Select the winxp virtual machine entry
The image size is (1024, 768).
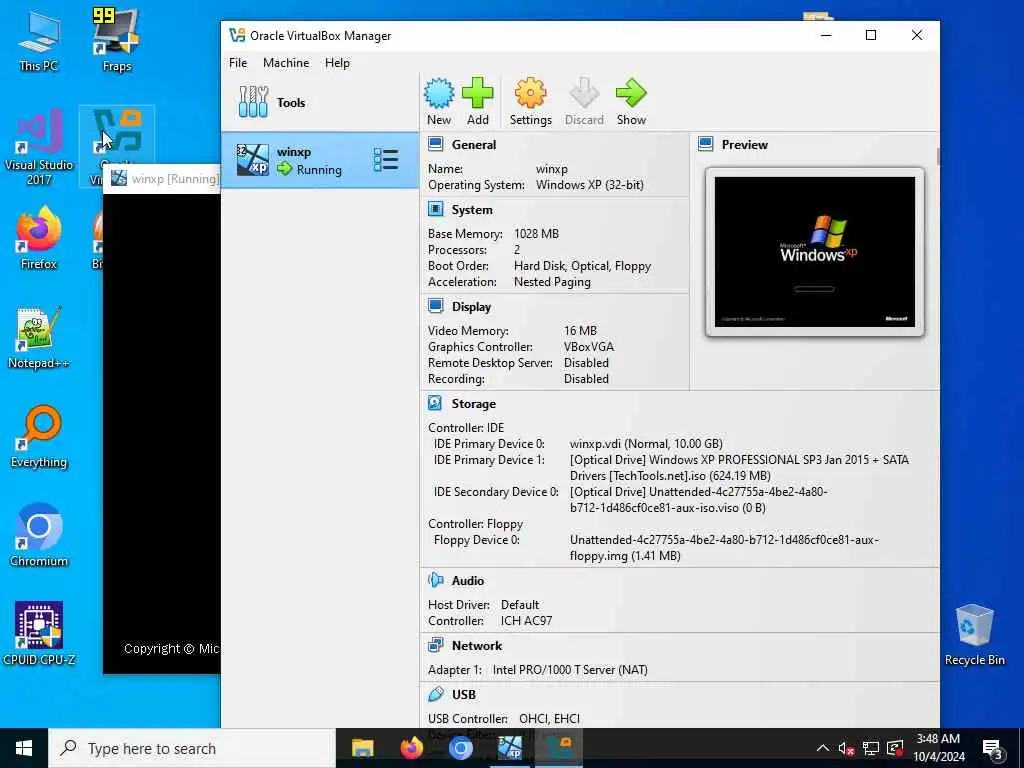(x=320, y=161)
